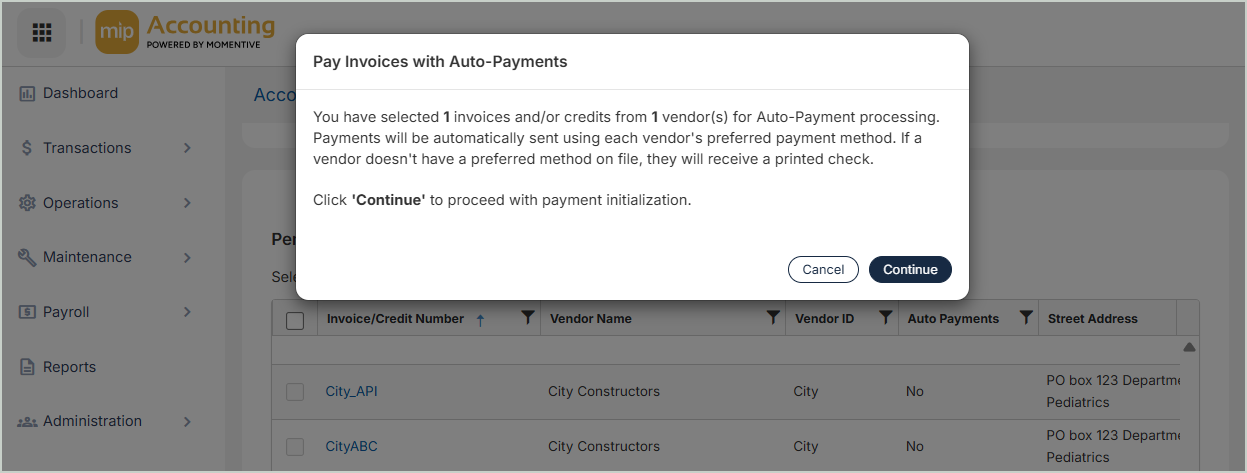
Task: Expand the Transactions menu chevron
Action: pyautogui.click(x=187, y=148)
